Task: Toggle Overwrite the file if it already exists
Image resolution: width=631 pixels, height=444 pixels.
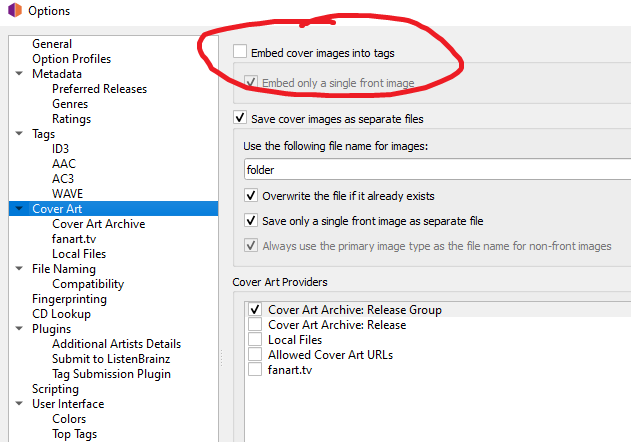Action: [x=251, y=196]
